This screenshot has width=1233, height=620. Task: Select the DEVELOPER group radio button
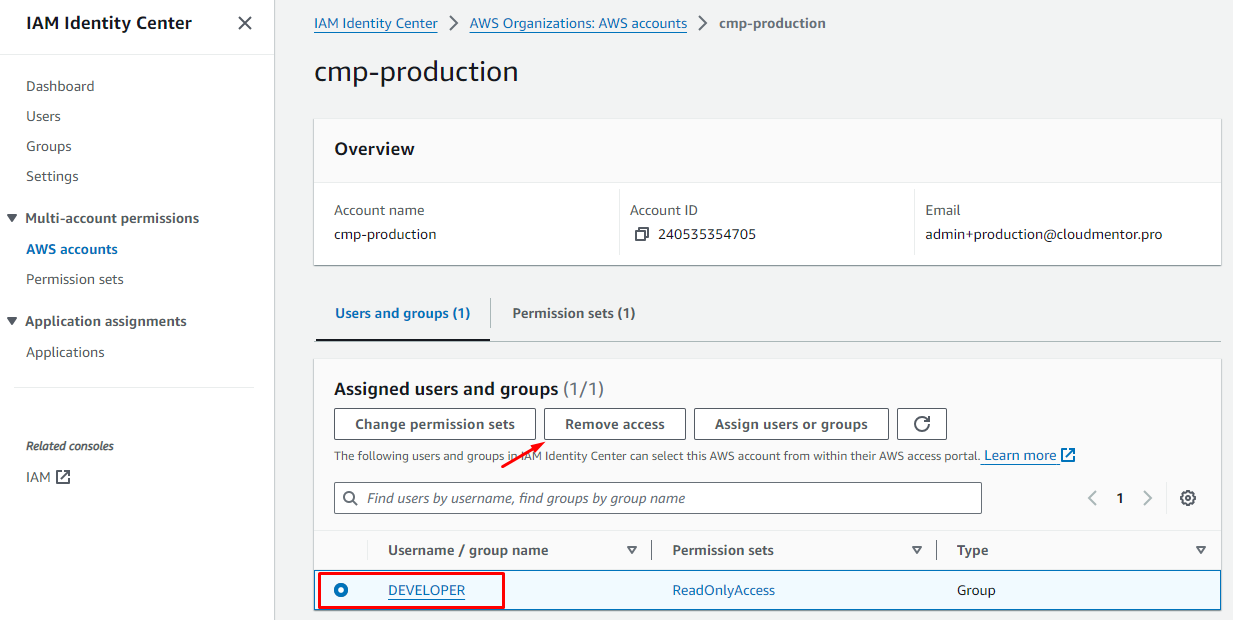pyautogui.click(x=341, y=590)
